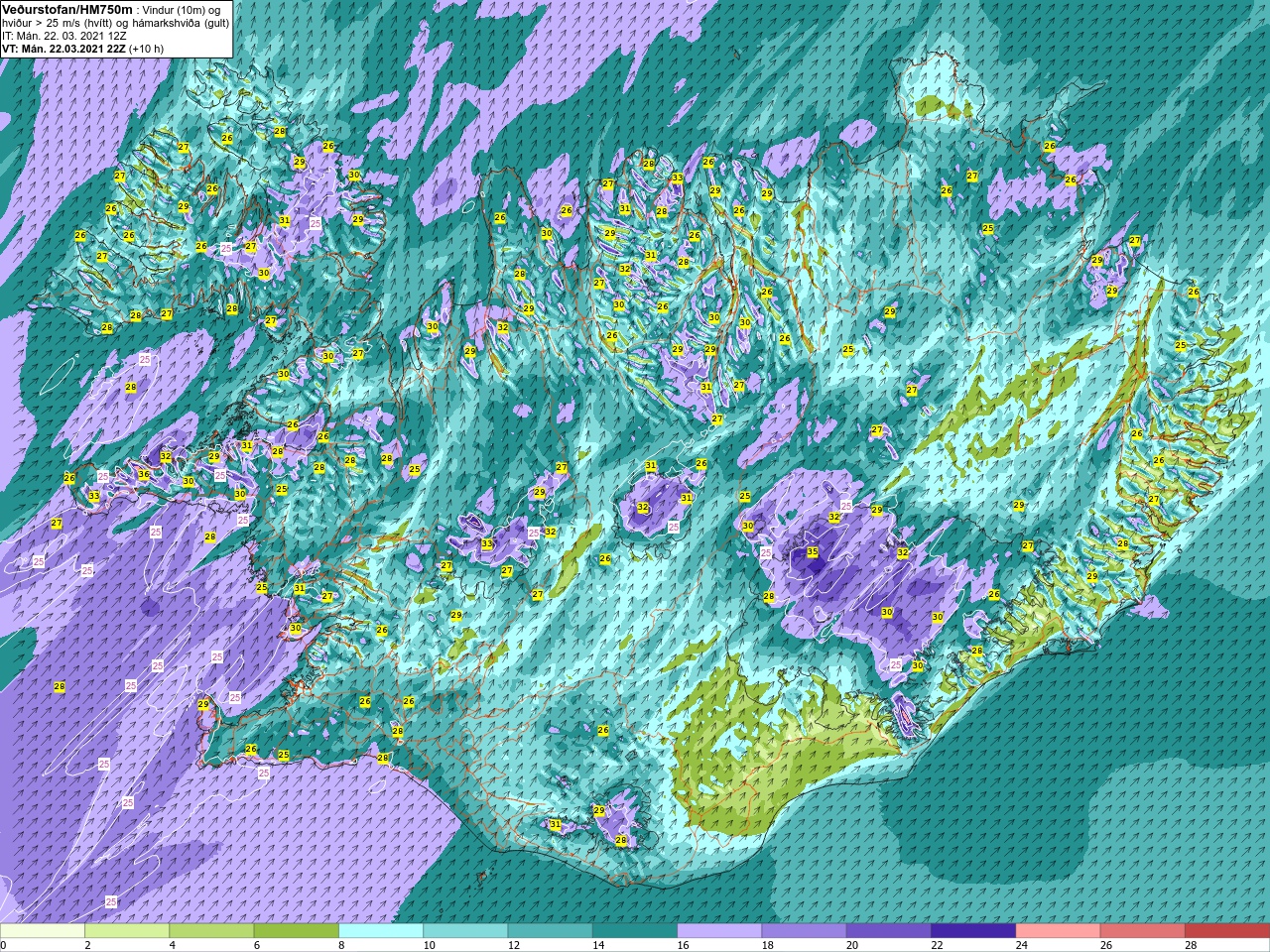Click the light green 2–4 legend swatch
1270x952 pixels.
127,931
